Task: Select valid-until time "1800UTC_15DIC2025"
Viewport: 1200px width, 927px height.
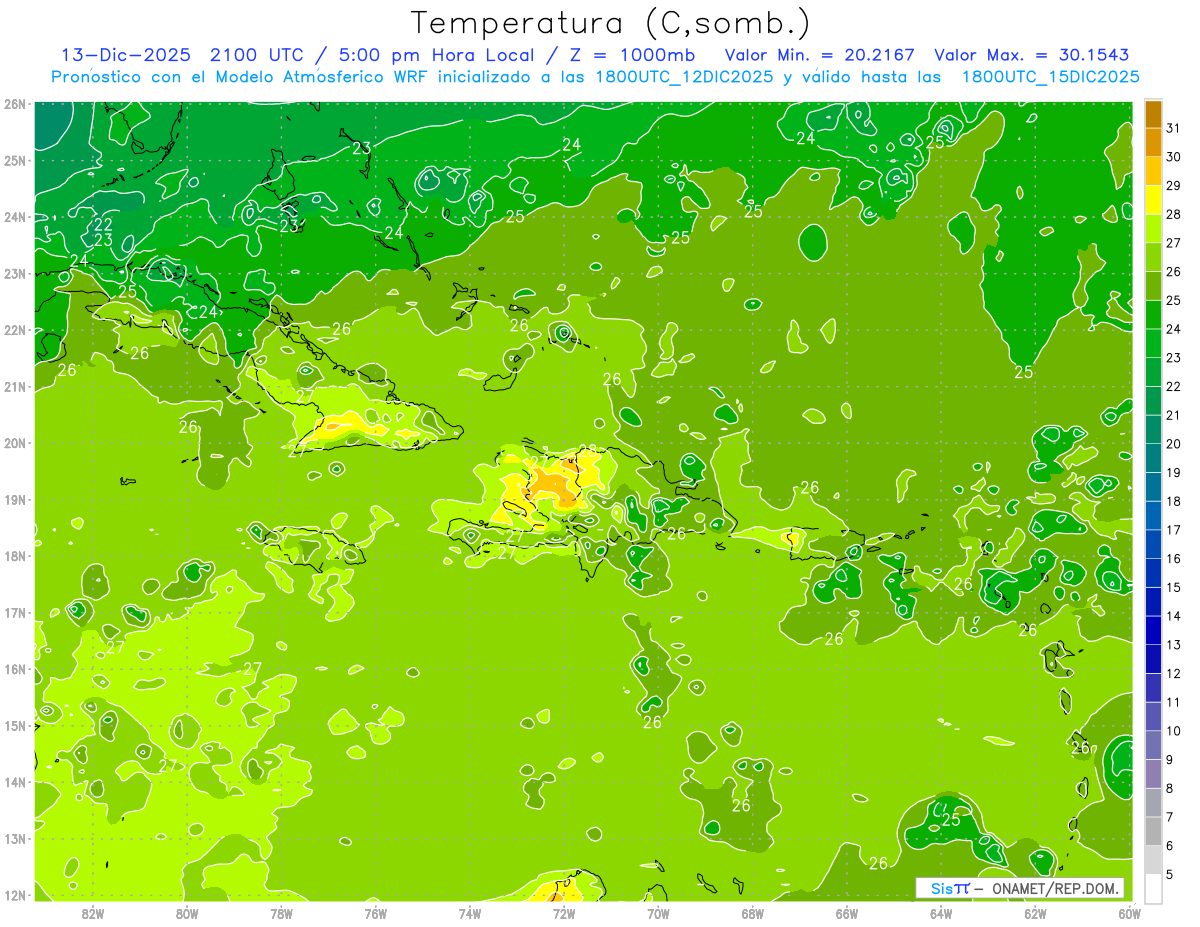Action: tap(1051, 77)
